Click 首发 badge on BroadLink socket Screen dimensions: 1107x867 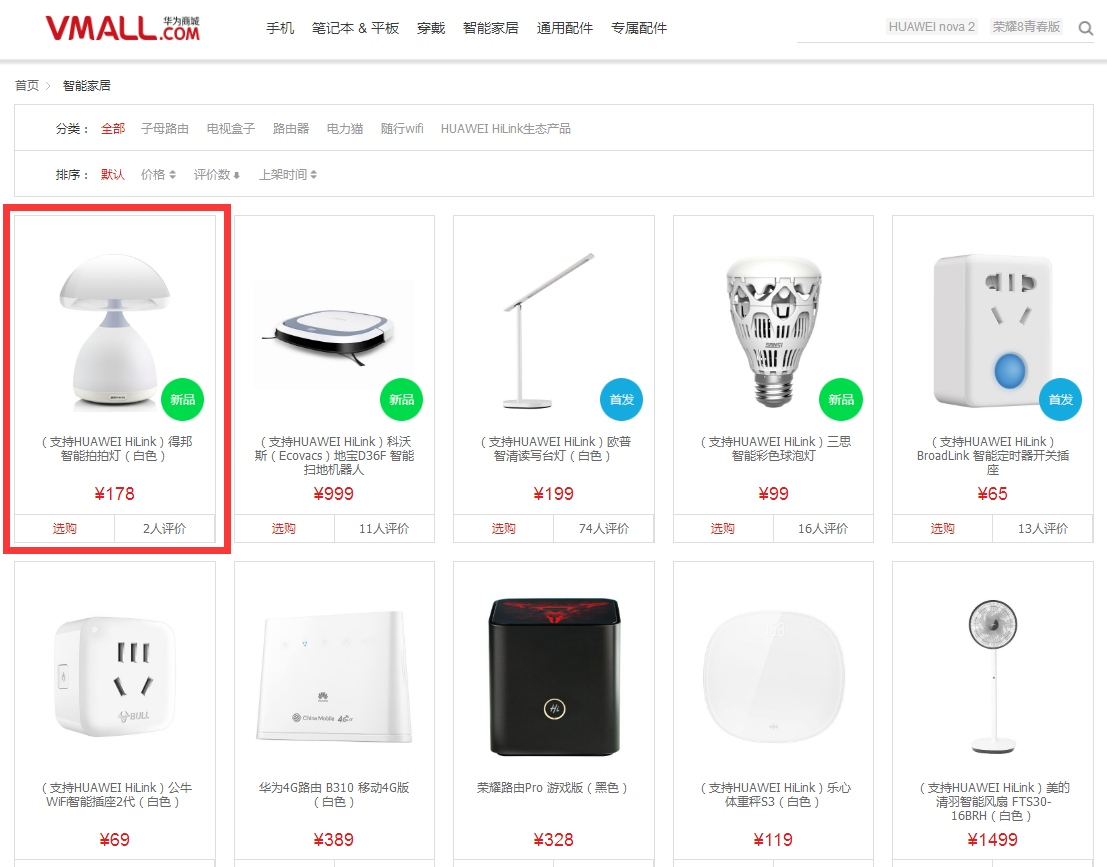(1060, 400)
